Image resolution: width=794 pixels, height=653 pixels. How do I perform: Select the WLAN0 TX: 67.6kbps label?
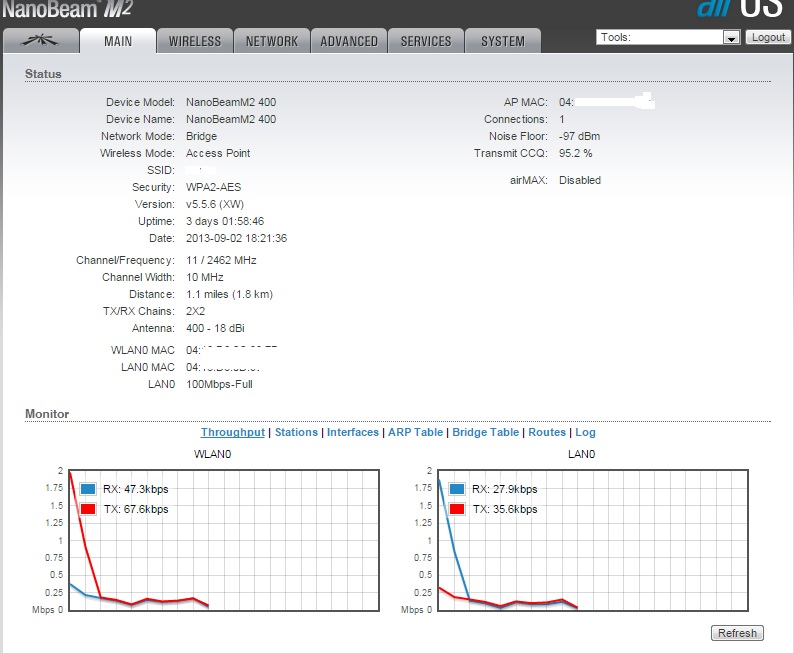[x=136, y=509]
